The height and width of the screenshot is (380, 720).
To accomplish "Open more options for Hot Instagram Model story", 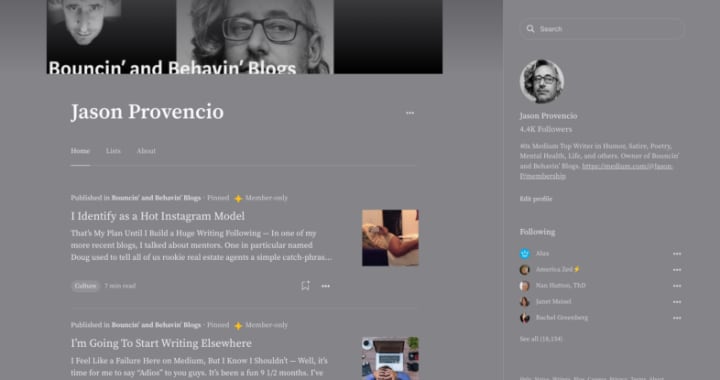I will click(x=326, y=286).
